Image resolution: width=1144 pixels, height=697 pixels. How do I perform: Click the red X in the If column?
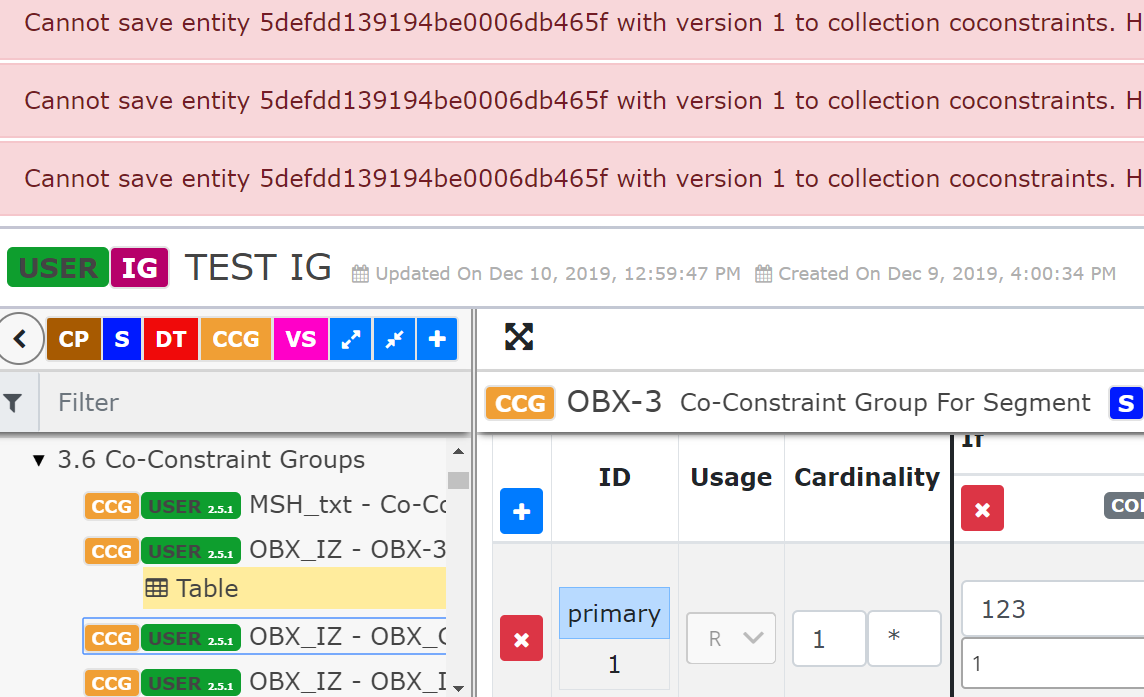click(x=982, y=508)
